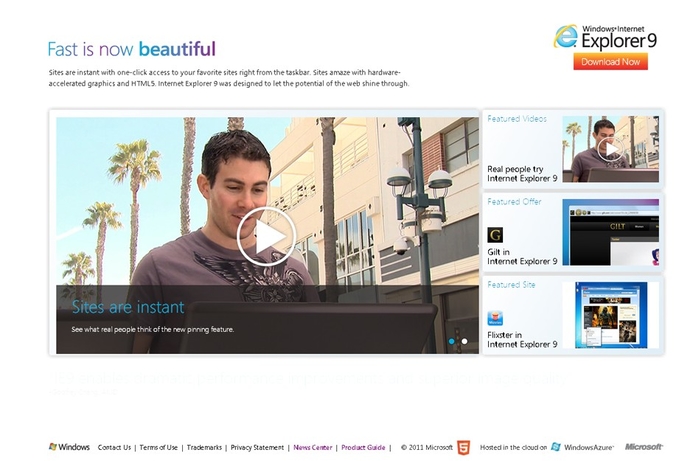
Task: Open Flixster in Internet Explorer 9 link
Action: pos(522,339)
